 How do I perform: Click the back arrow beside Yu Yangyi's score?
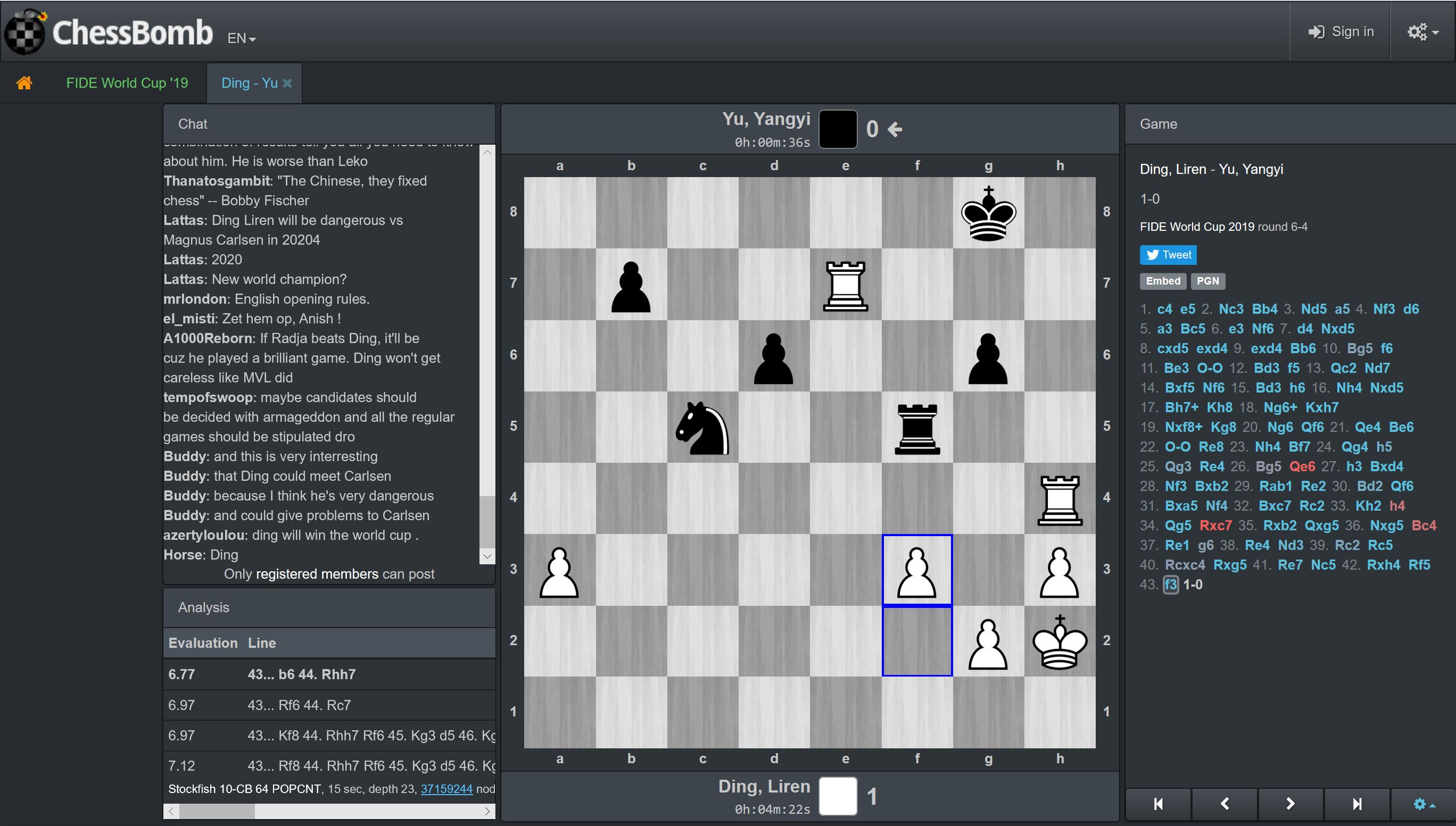(x=895, y=129)
